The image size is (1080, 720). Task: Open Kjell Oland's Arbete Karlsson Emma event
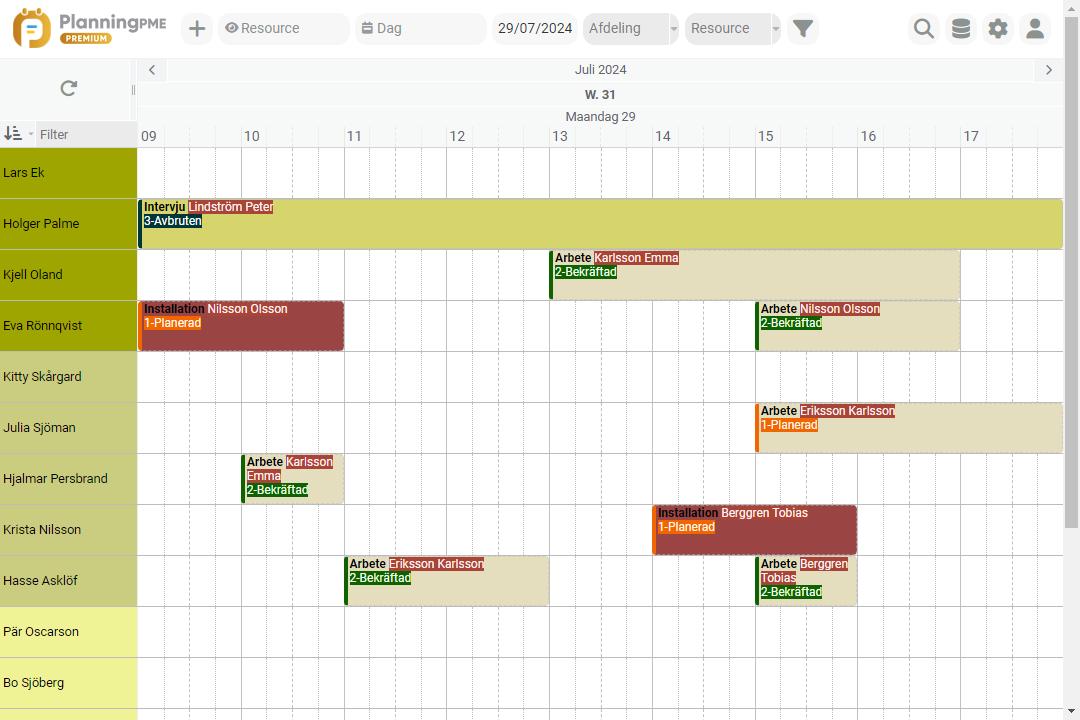click(754, 275)
